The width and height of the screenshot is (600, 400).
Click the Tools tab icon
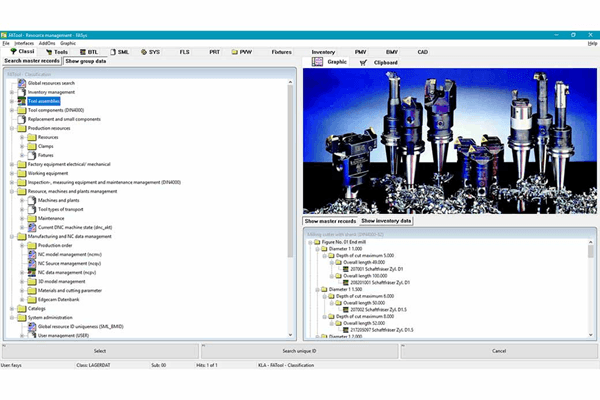[x=49, y=52]
